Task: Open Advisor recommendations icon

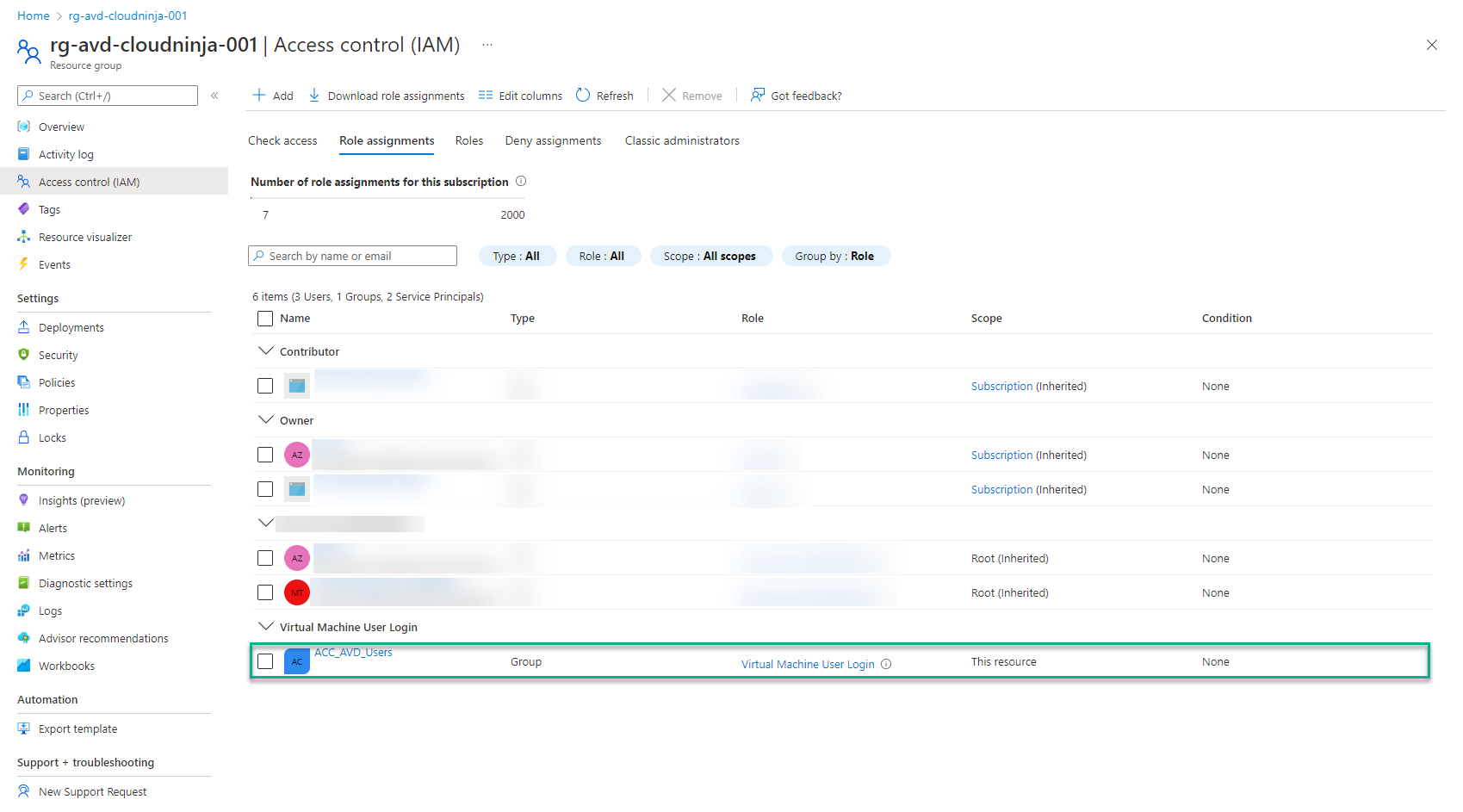Action: [24, 638]
